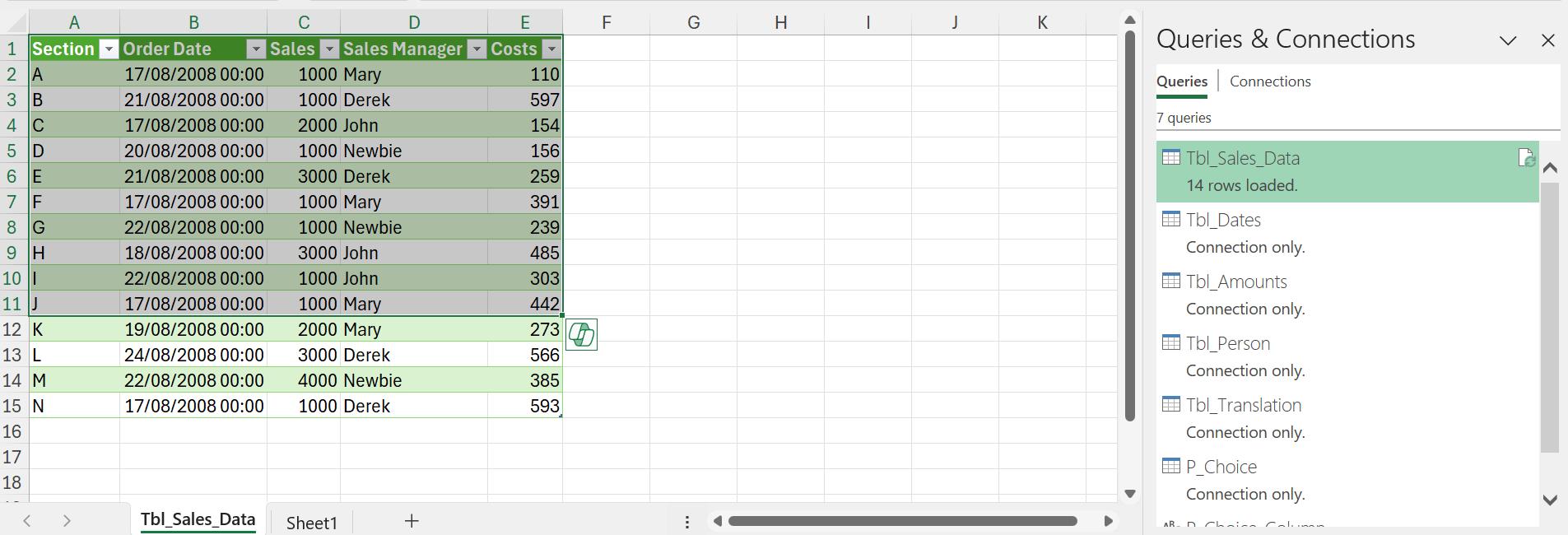Click the table icon of Tbl_Sales_Data query
This screenshot has height=535, width=1568.
coord(1170,157)
